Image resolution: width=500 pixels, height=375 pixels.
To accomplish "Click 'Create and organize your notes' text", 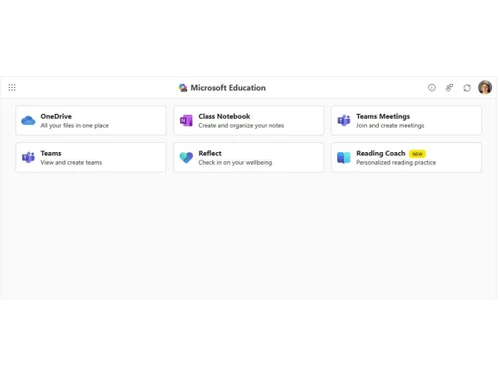I will pos(241,126).
